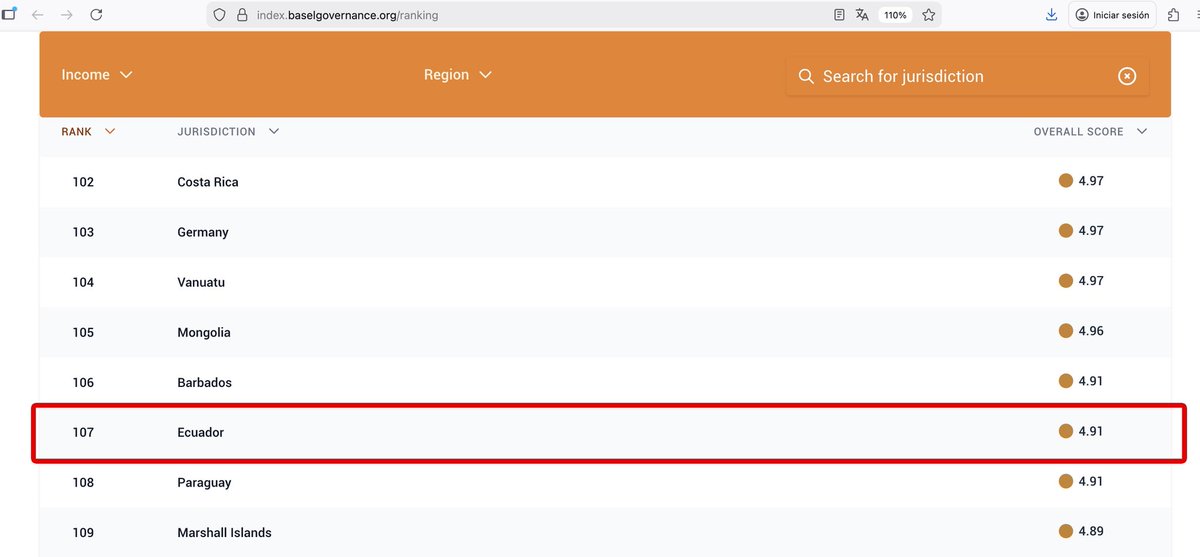Sort by the RANK column header
Viewport: 1200px width, 557px height.
(89, 132)
